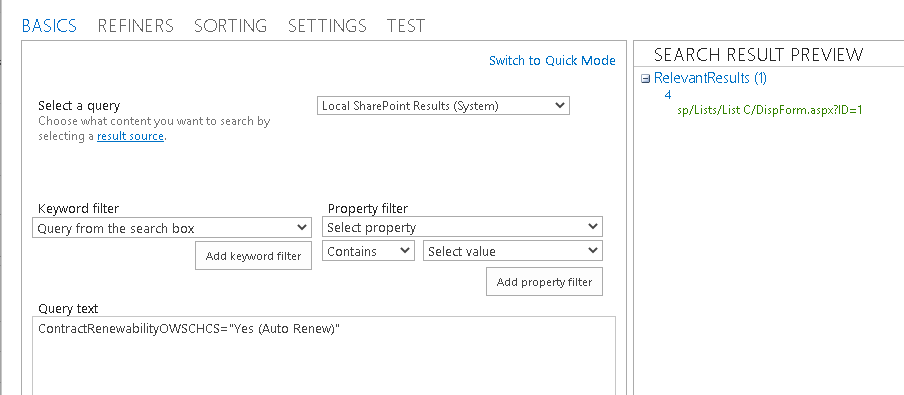Open the Keyword filter dropdown
Image resolution: width=904 pixels, height=395 pixels.
(x=172, y=228)
